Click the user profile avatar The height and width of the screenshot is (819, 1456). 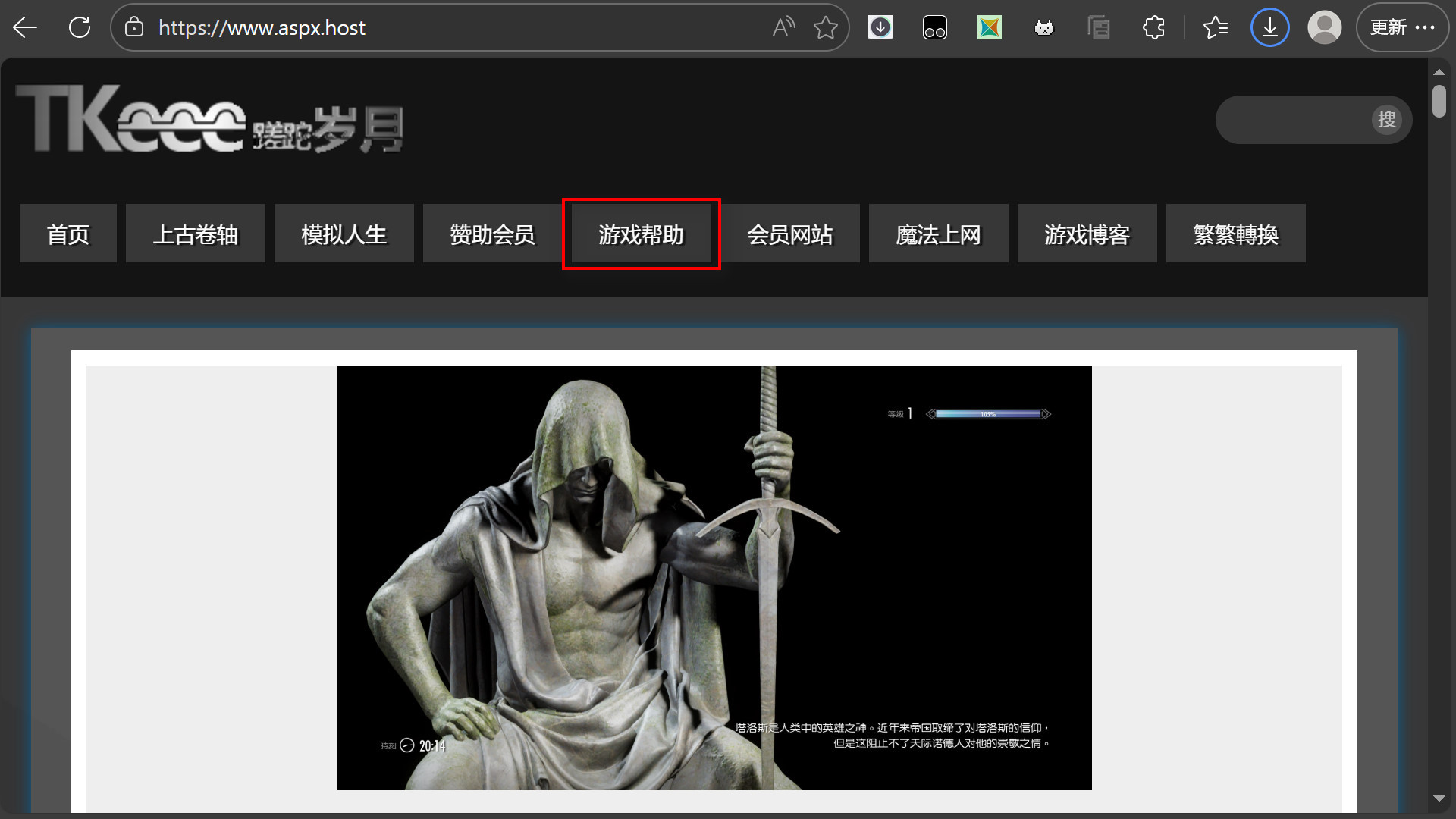[1324, 28]
